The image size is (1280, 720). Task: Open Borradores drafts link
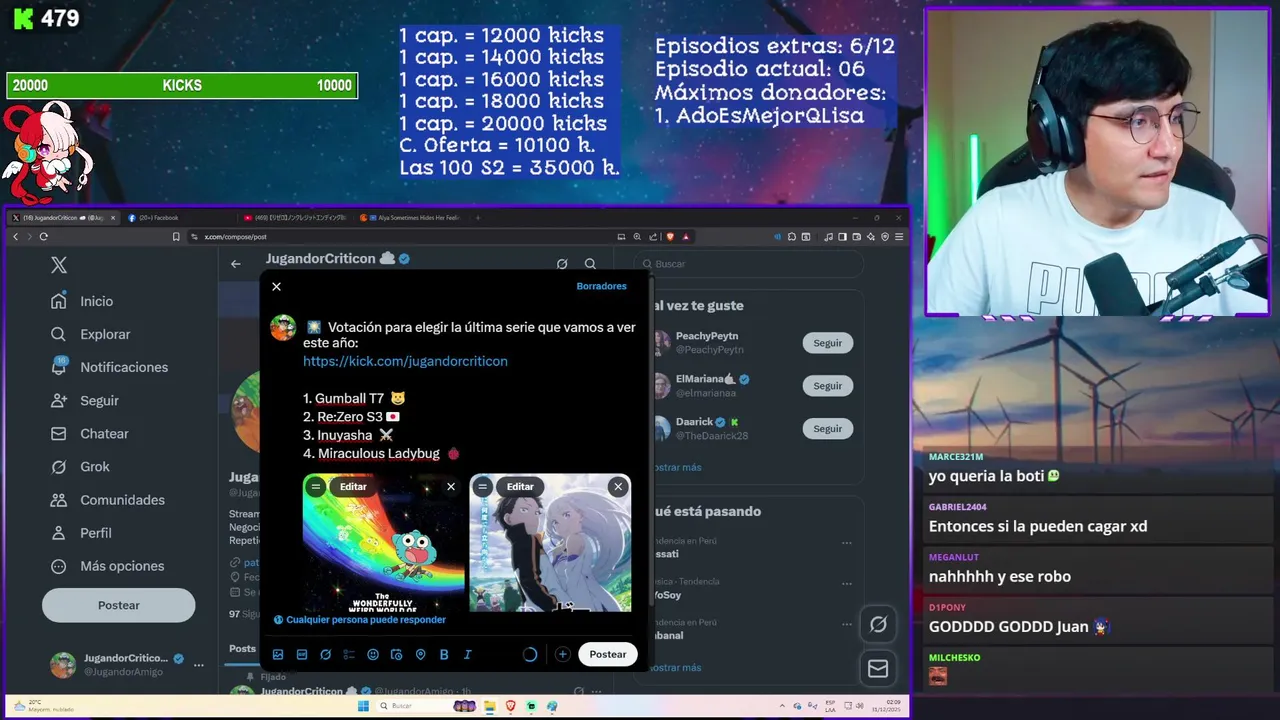click(601, 286)
